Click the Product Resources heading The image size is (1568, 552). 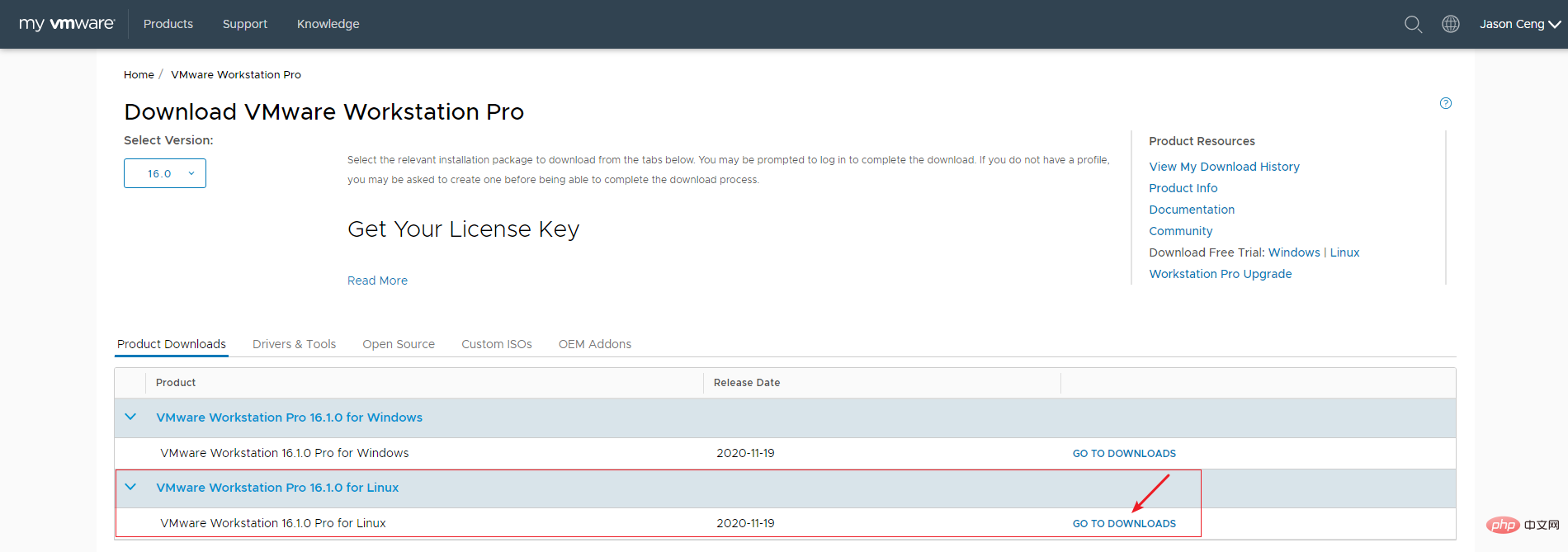pyautogui.click(x=1202, y=141)
